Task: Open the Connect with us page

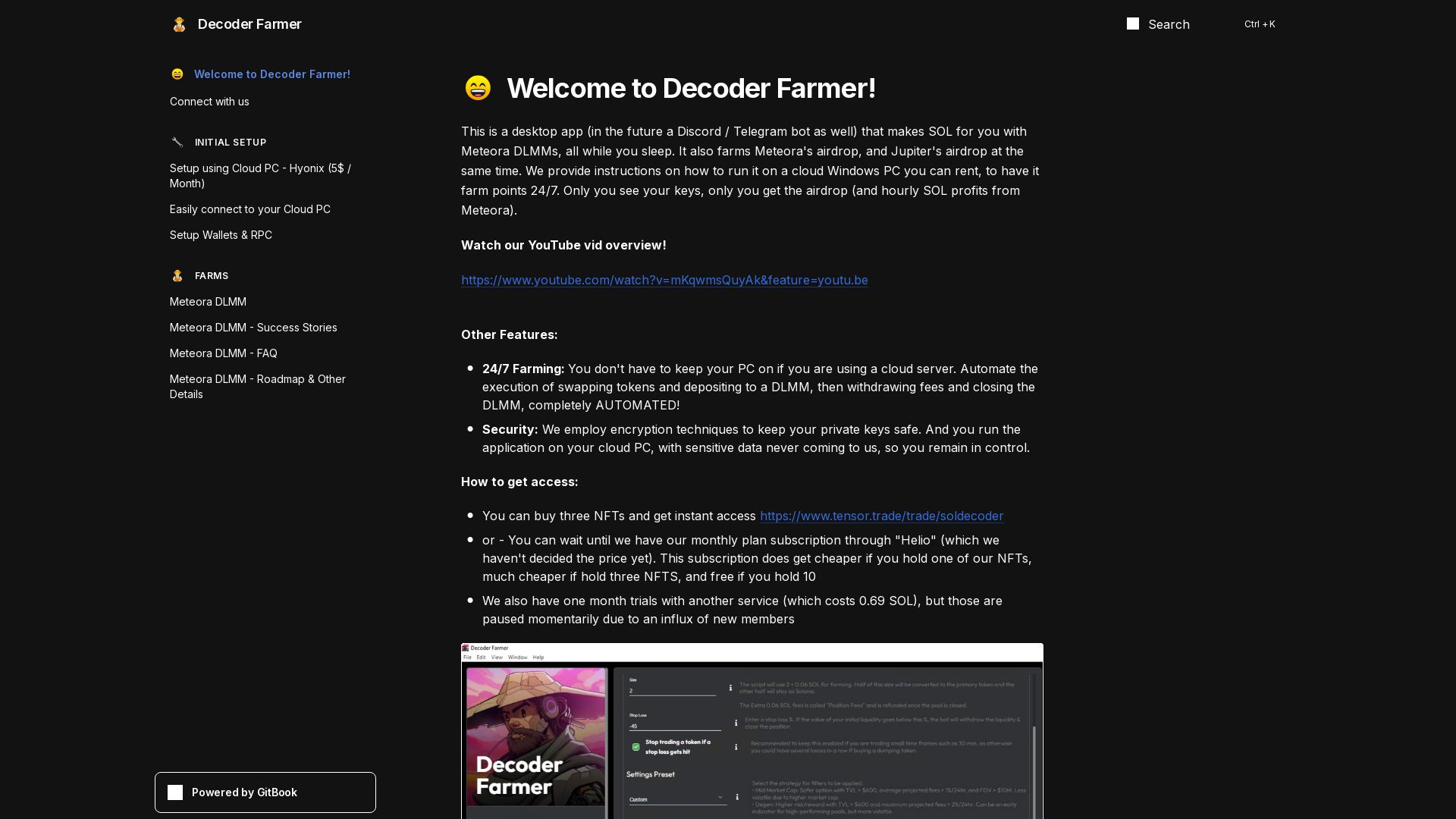Action: pyautogui.click(x=209, y=101)
